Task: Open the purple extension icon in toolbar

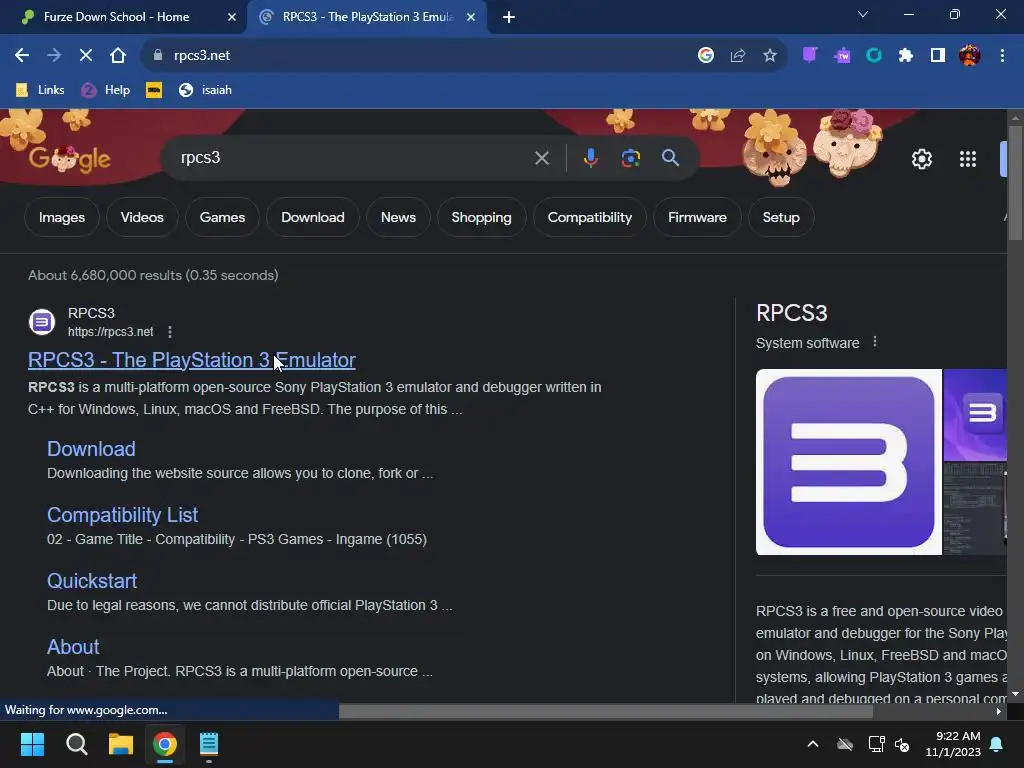Action: 810,56
